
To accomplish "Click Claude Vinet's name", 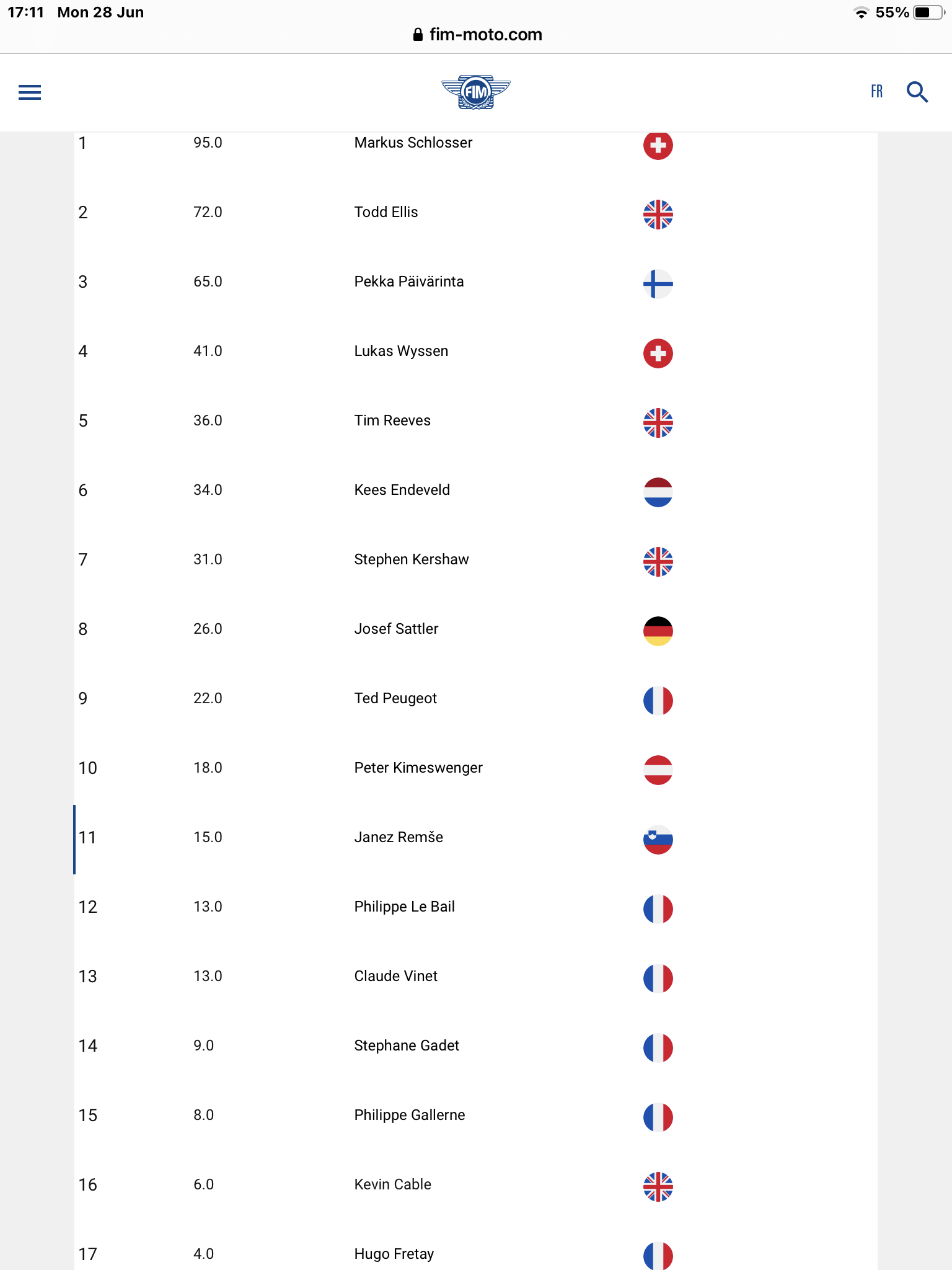I will (396, 976).
